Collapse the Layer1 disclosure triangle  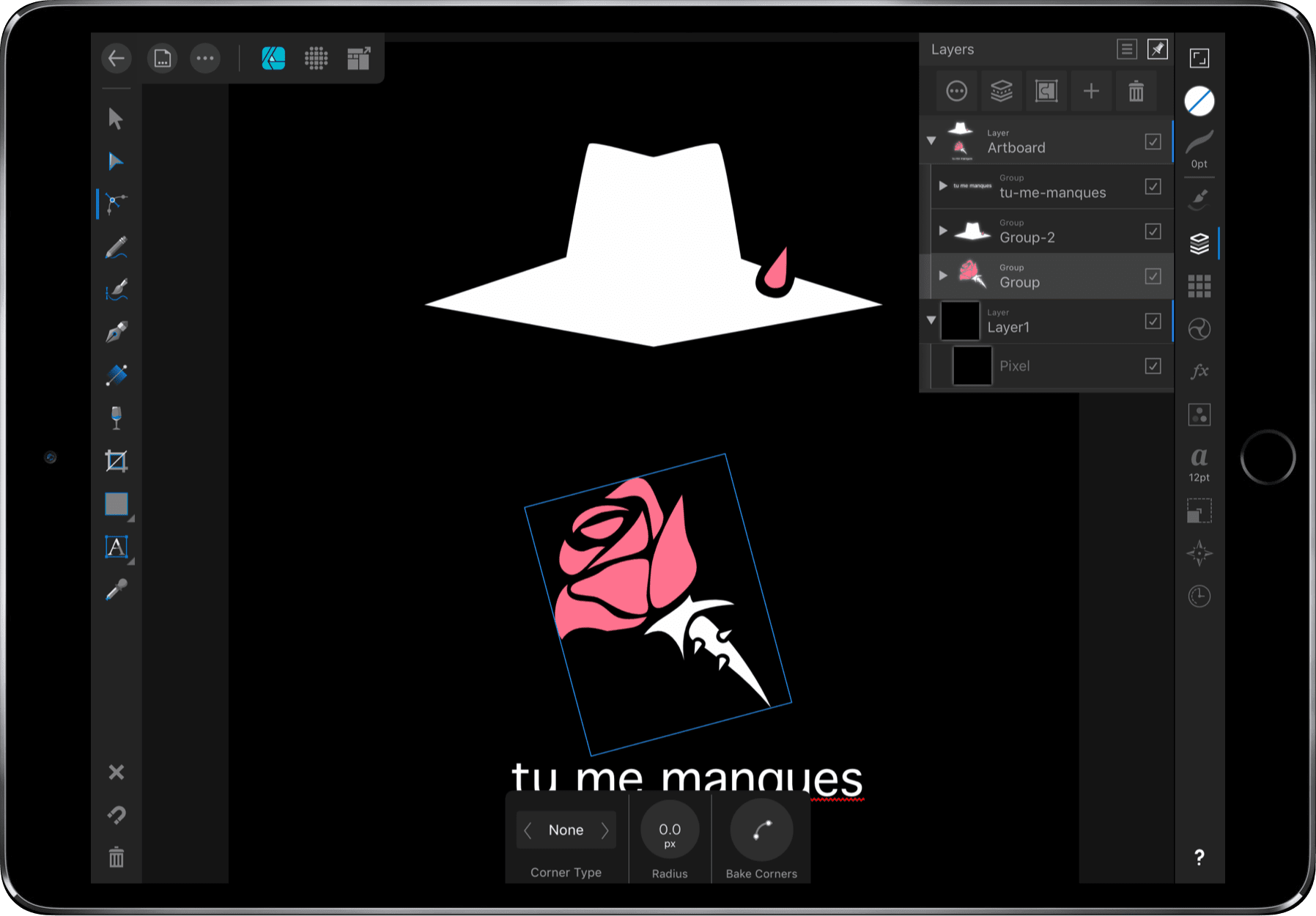(x=931, y=320)
